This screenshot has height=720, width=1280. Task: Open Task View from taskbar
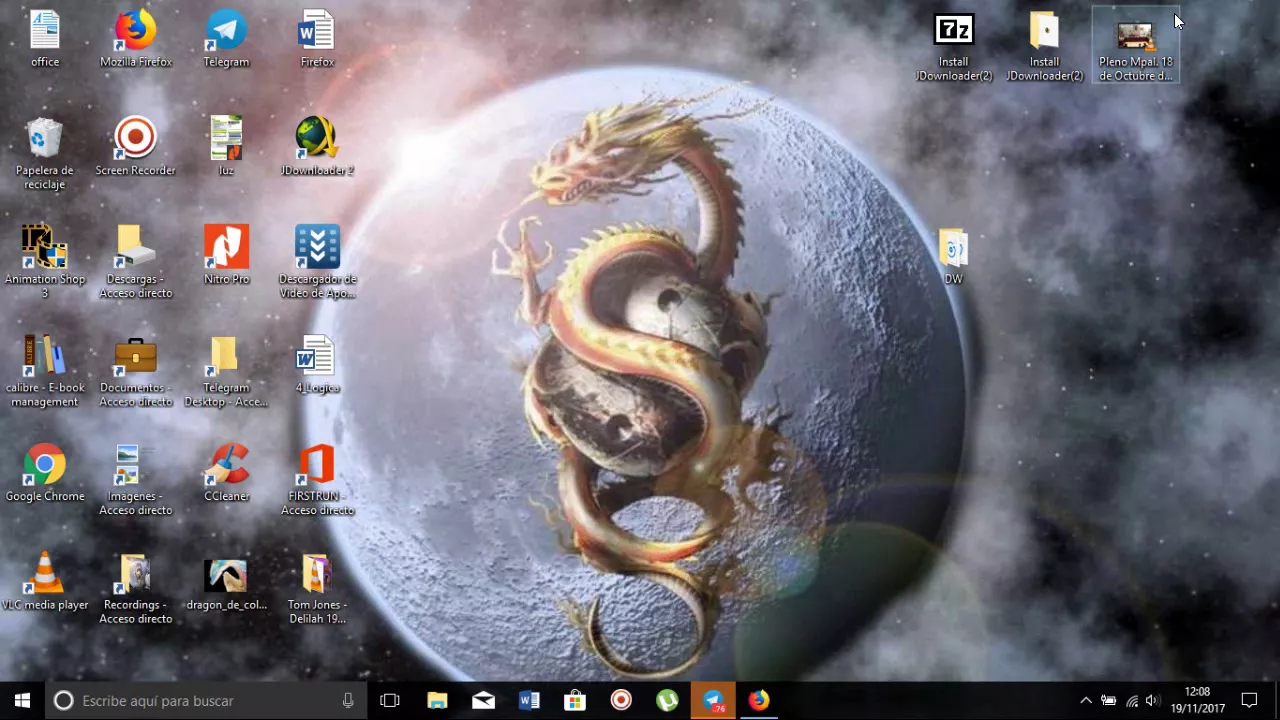[x=390, y=701]
